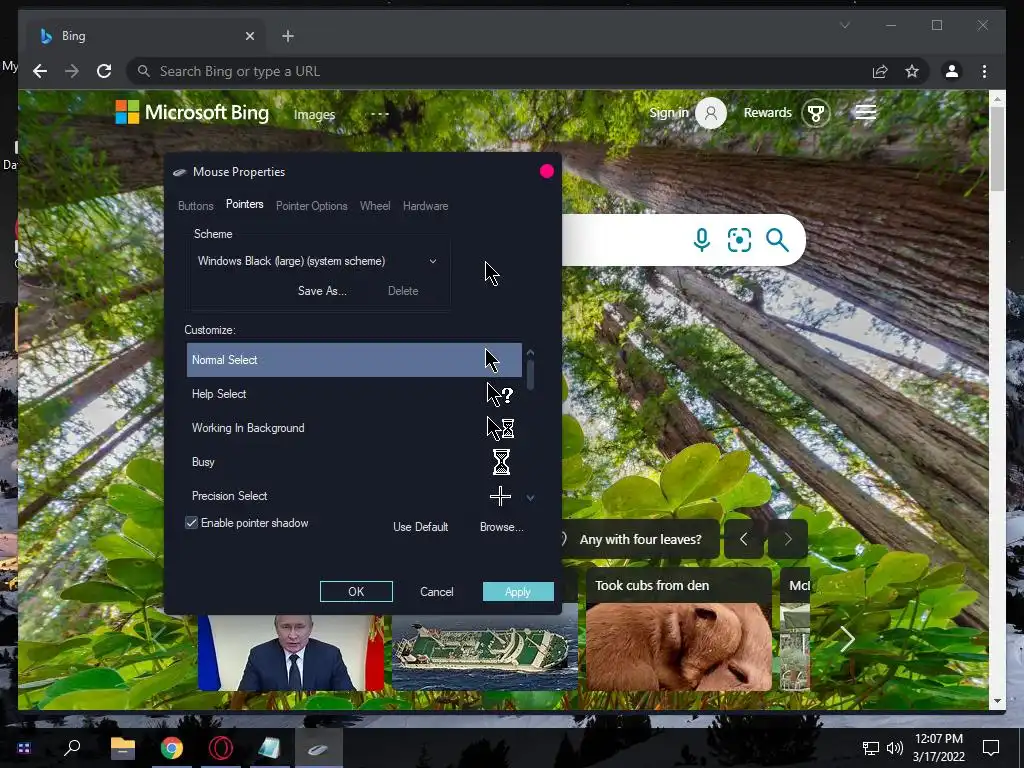
Task: Launch Chrome from taskbar
Action: 172,748
